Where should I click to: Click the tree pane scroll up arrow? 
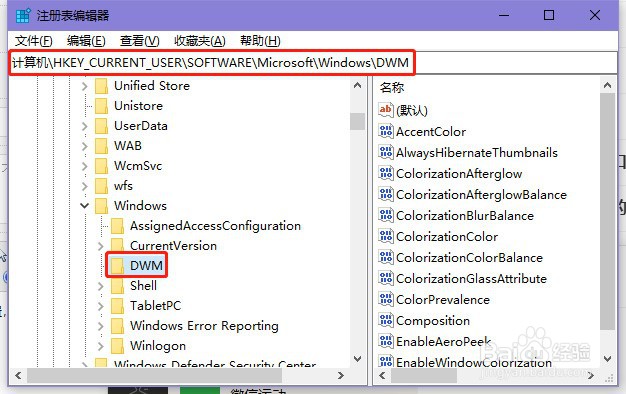357,85
